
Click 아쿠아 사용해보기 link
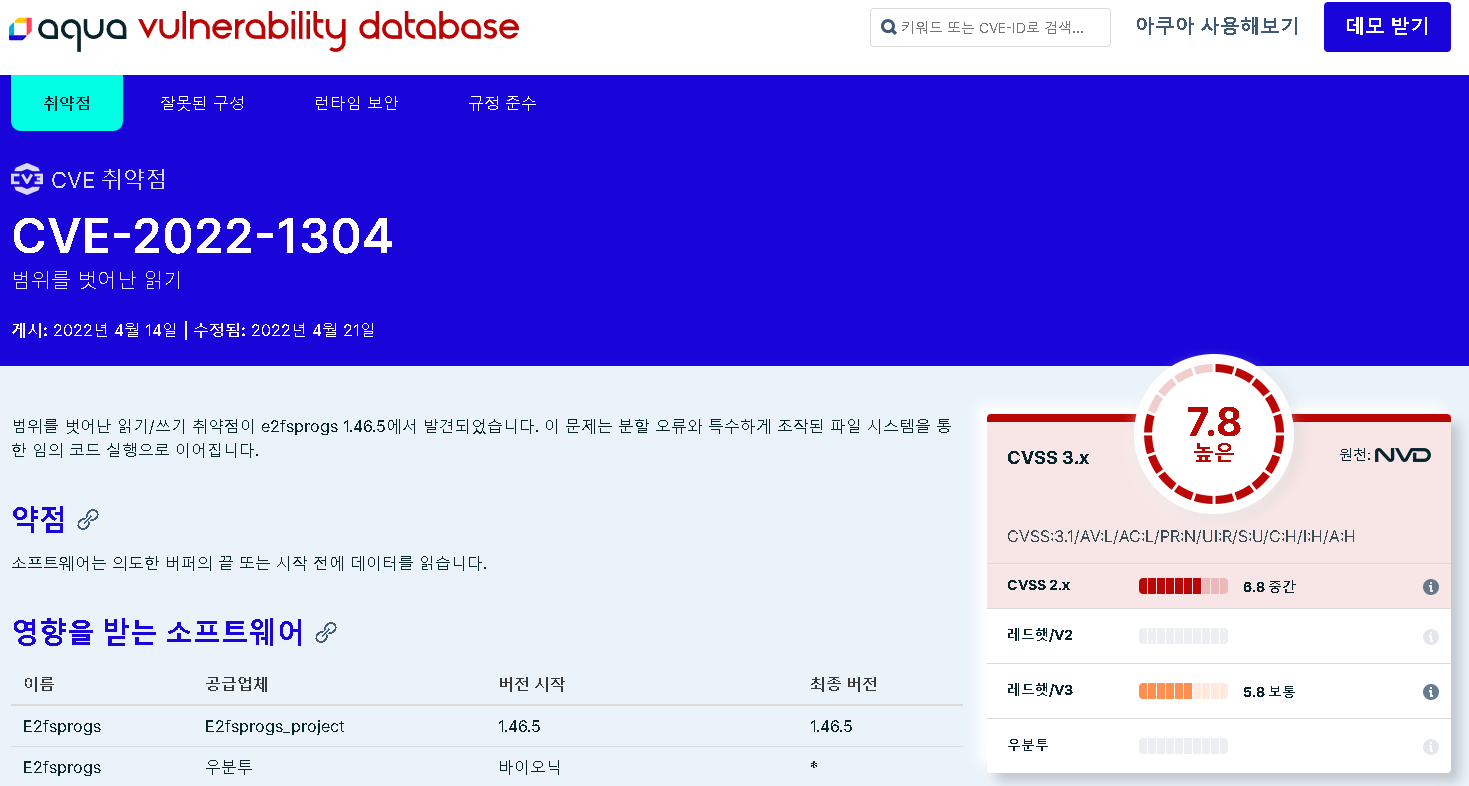click(1217, 27)
